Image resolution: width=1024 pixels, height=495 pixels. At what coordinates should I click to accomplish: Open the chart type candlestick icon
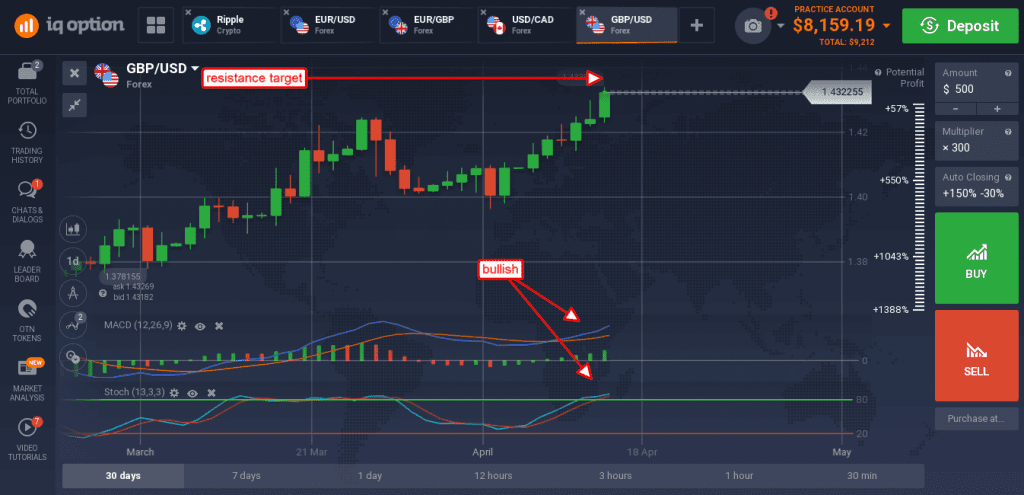(72, 229)
